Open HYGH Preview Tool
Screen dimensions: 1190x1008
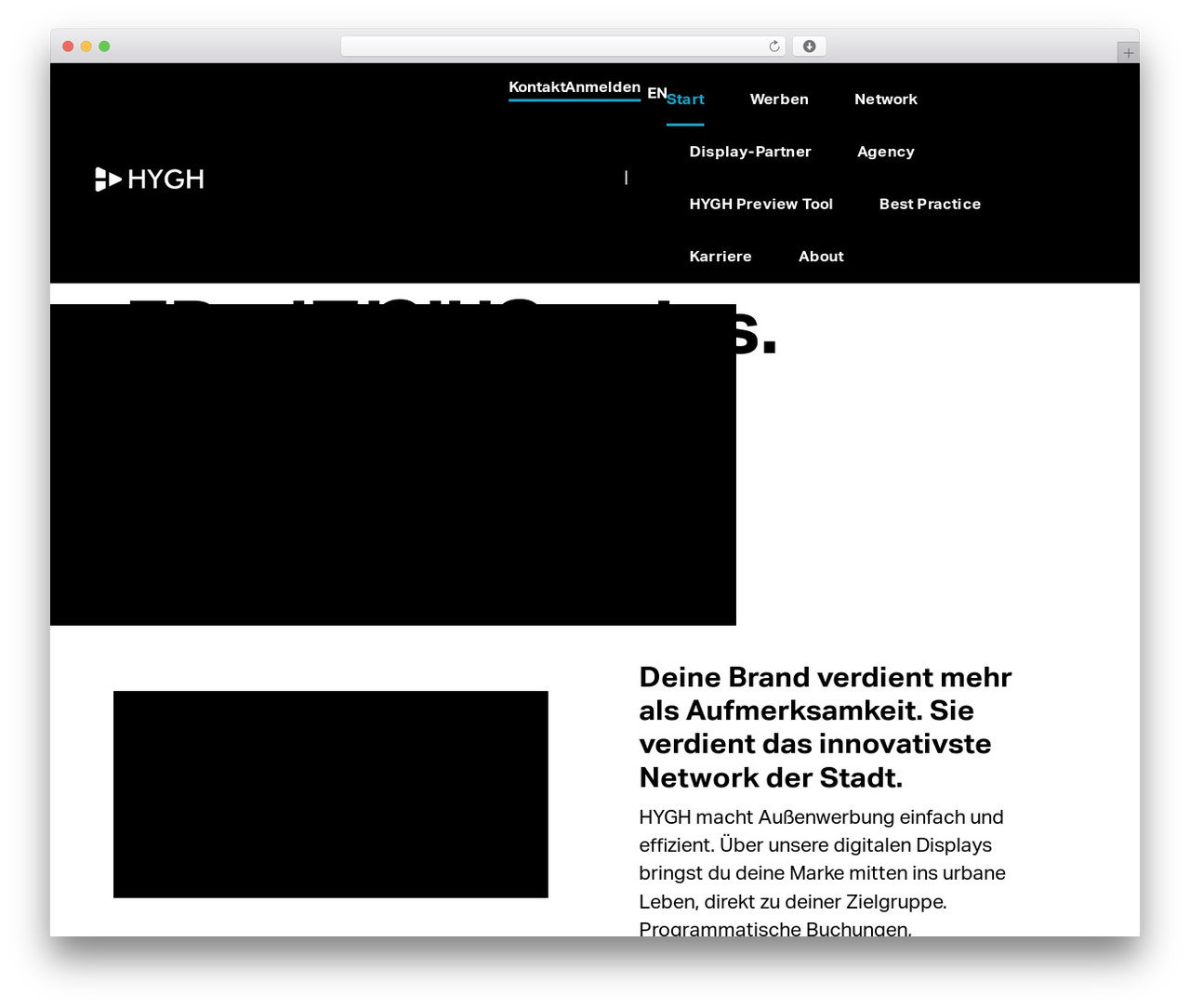761,204
